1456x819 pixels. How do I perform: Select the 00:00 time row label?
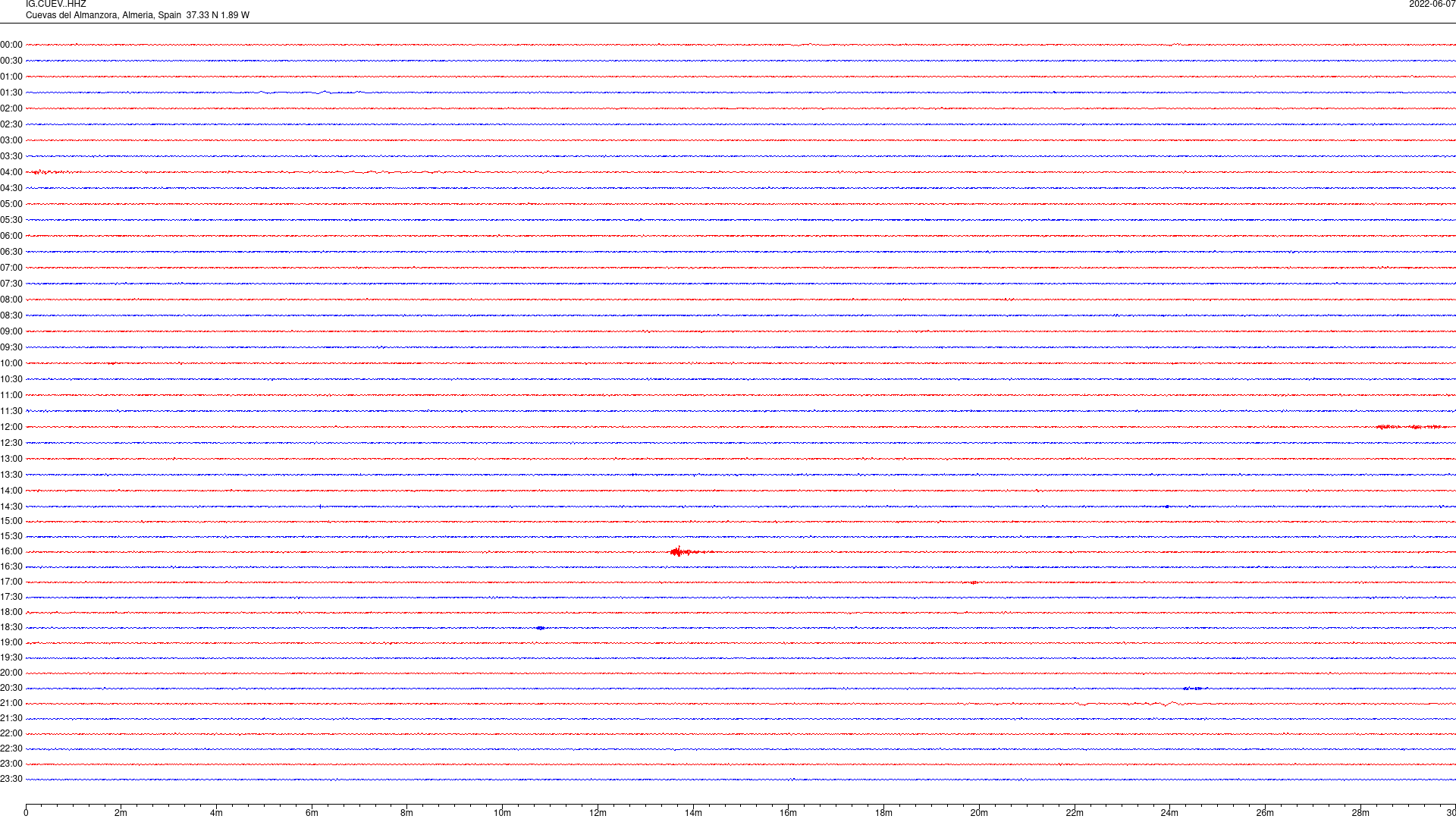11,45
